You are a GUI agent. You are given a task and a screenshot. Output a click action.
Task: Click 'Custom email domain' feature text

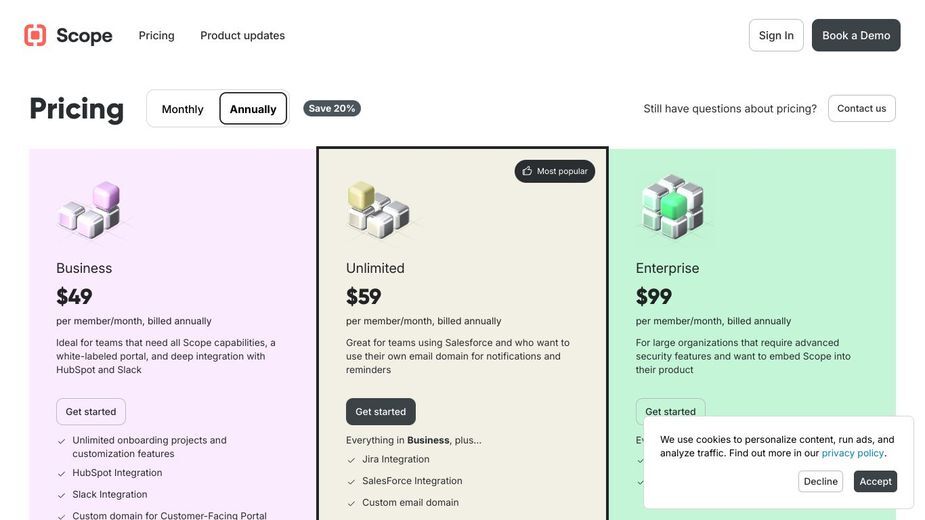(x=411, y=503)
